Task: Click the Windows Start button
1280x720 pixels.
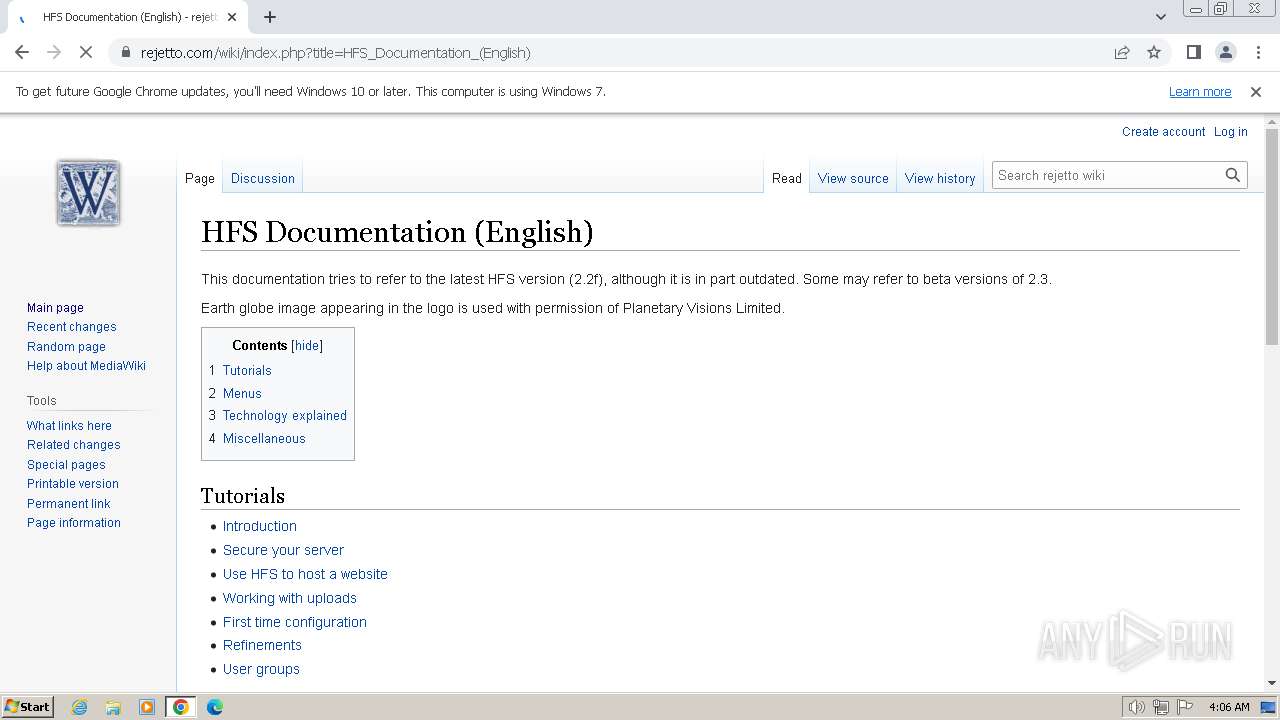Action: (27, 707)
